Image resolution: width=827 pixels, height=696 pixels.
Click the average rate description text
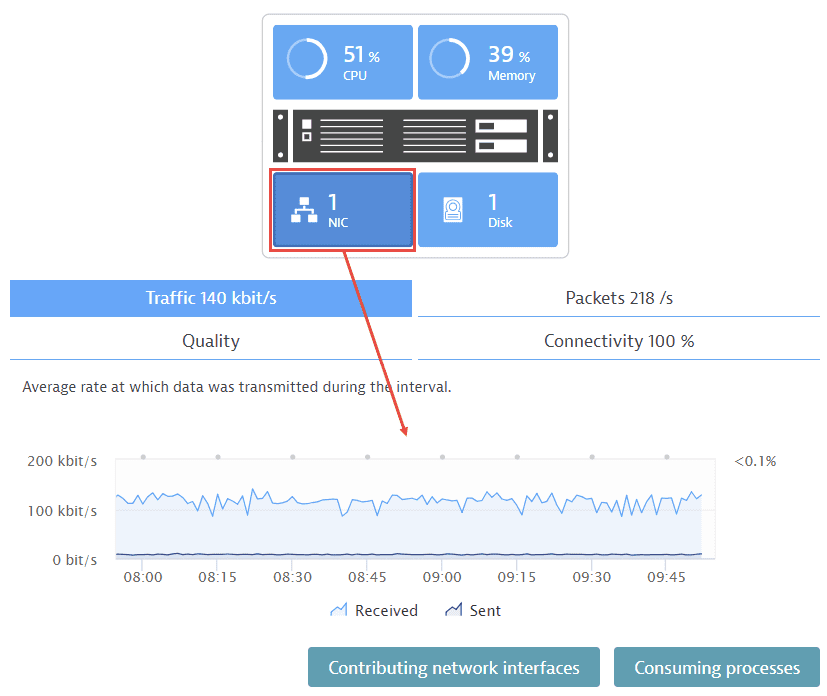tap(237, 387)
